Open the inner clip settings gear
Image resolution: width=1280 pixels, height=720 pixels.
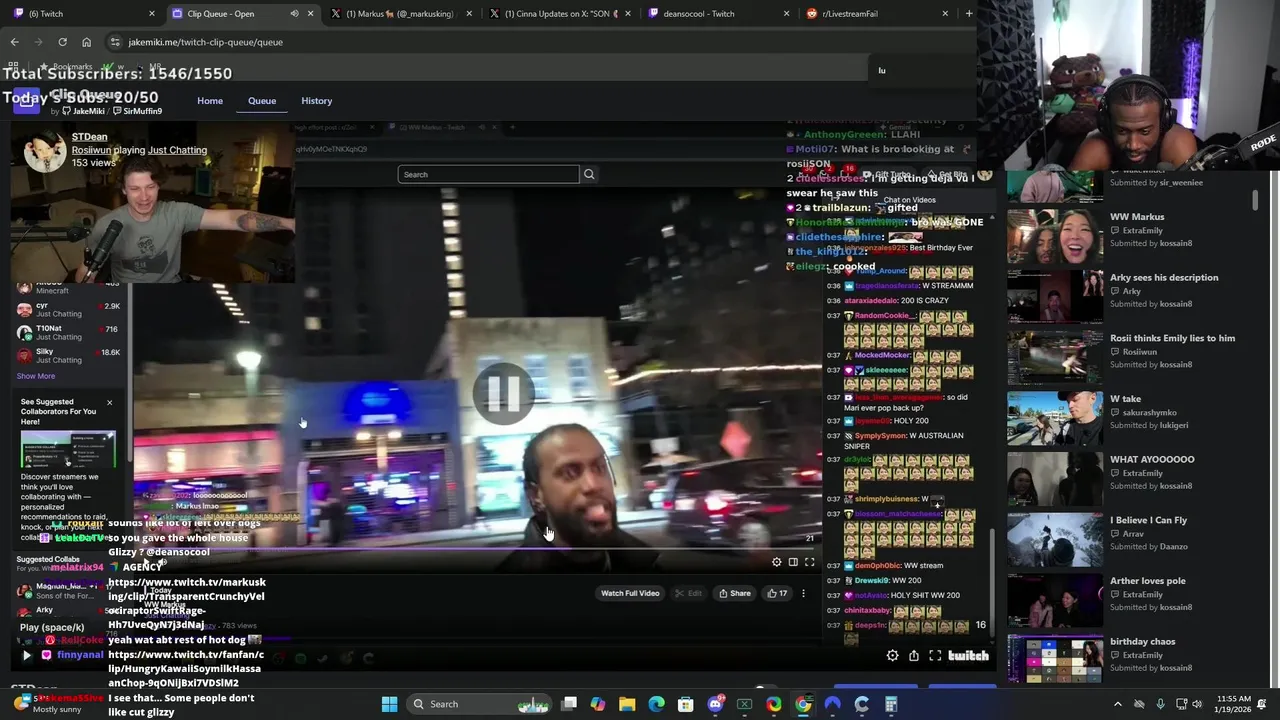tap(777, 562)
